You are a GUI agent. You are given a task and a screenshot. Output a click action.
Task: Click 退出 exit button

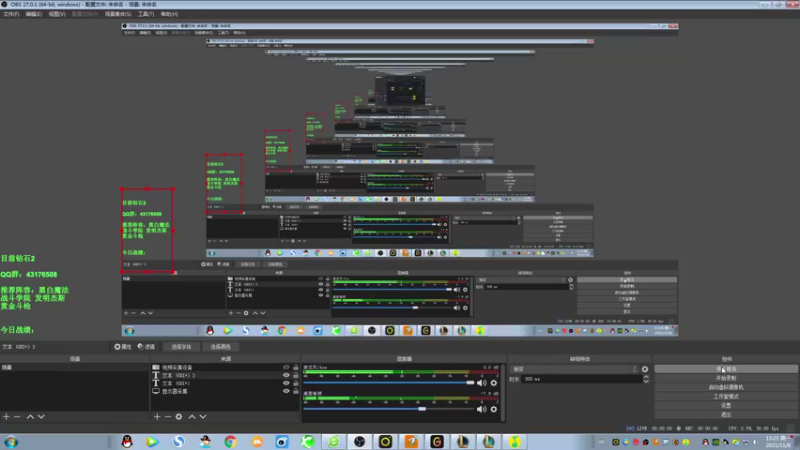coord(726,415)
